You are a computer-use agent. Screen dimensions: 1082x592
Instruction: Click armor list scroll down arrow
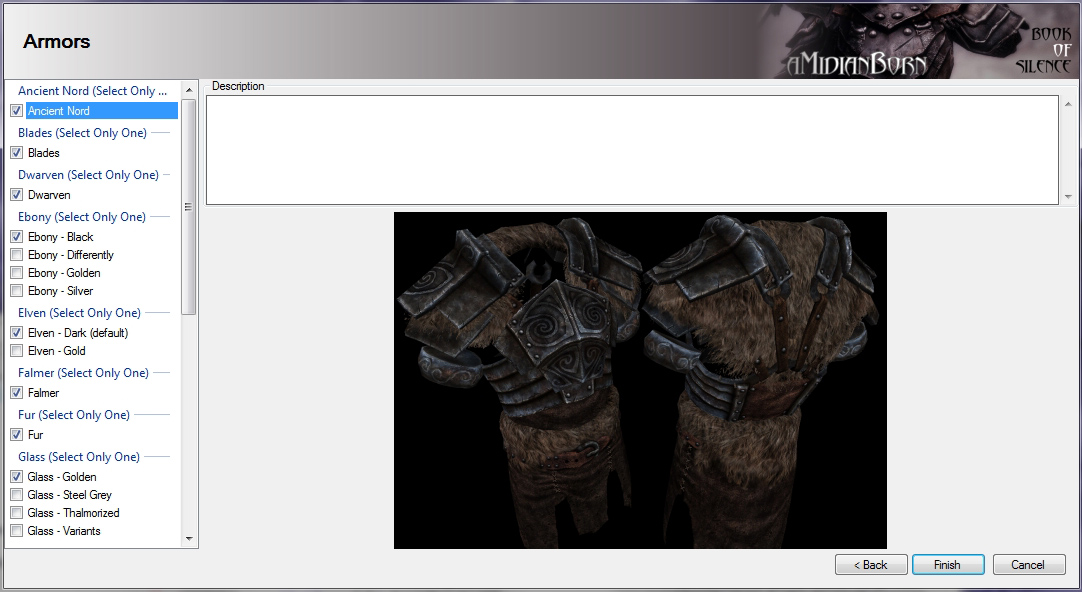coord(189,539)
